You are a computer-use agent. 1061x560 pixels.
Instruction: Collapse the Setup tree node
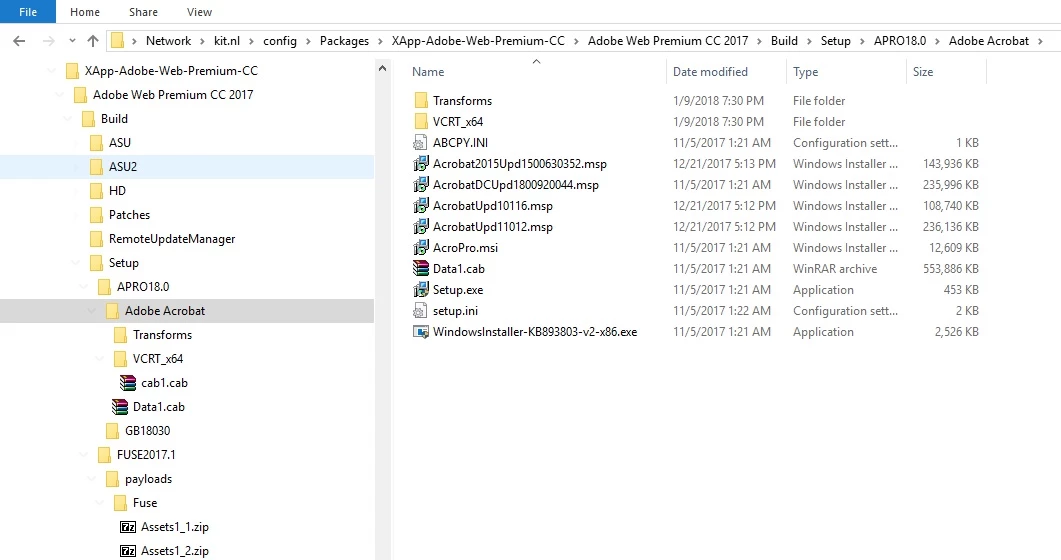[x=76, y=262]
